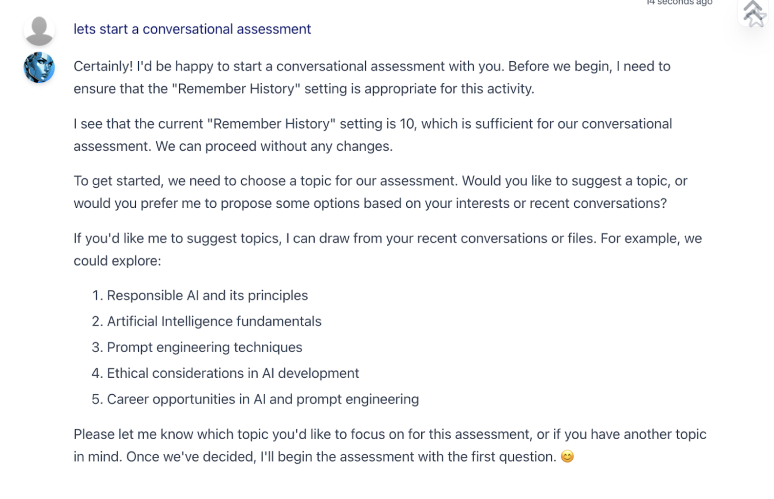Select topic "Ethical considerations in AI development"

pos(233,373)
